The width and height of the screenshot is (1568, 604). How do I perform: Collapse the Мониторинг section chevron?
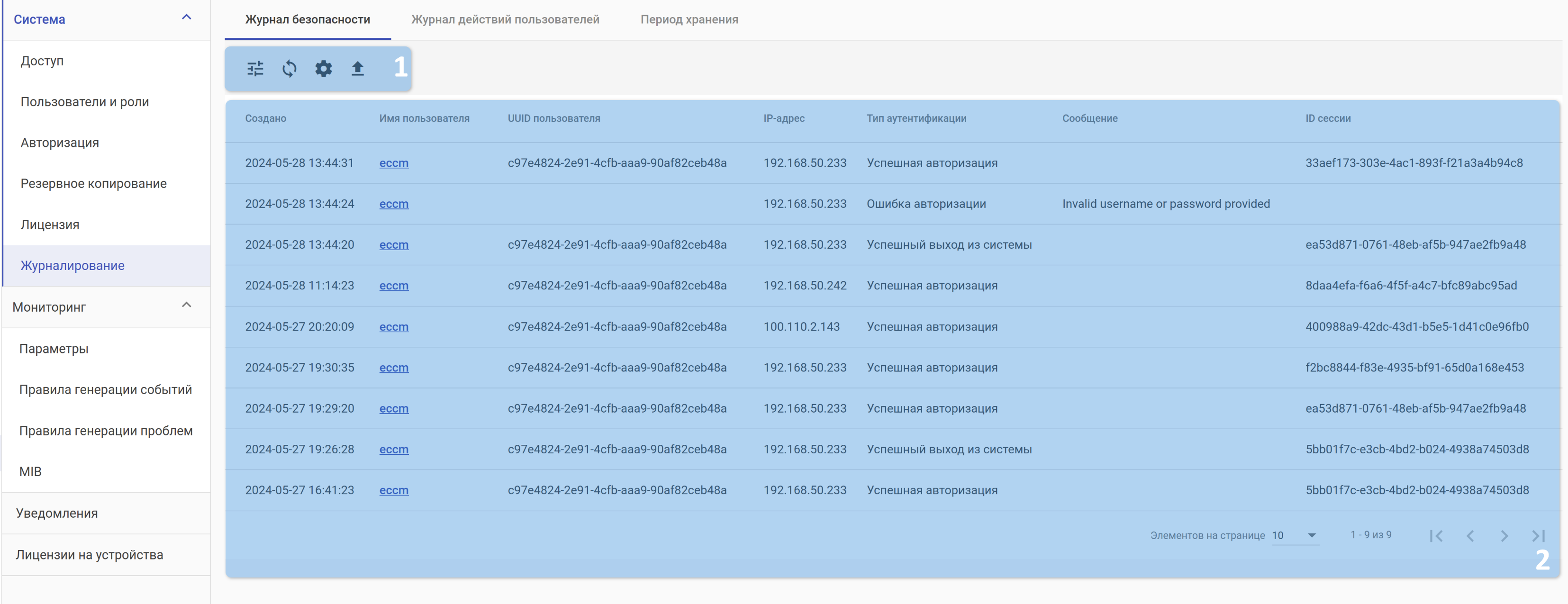[x=187, y=306]
